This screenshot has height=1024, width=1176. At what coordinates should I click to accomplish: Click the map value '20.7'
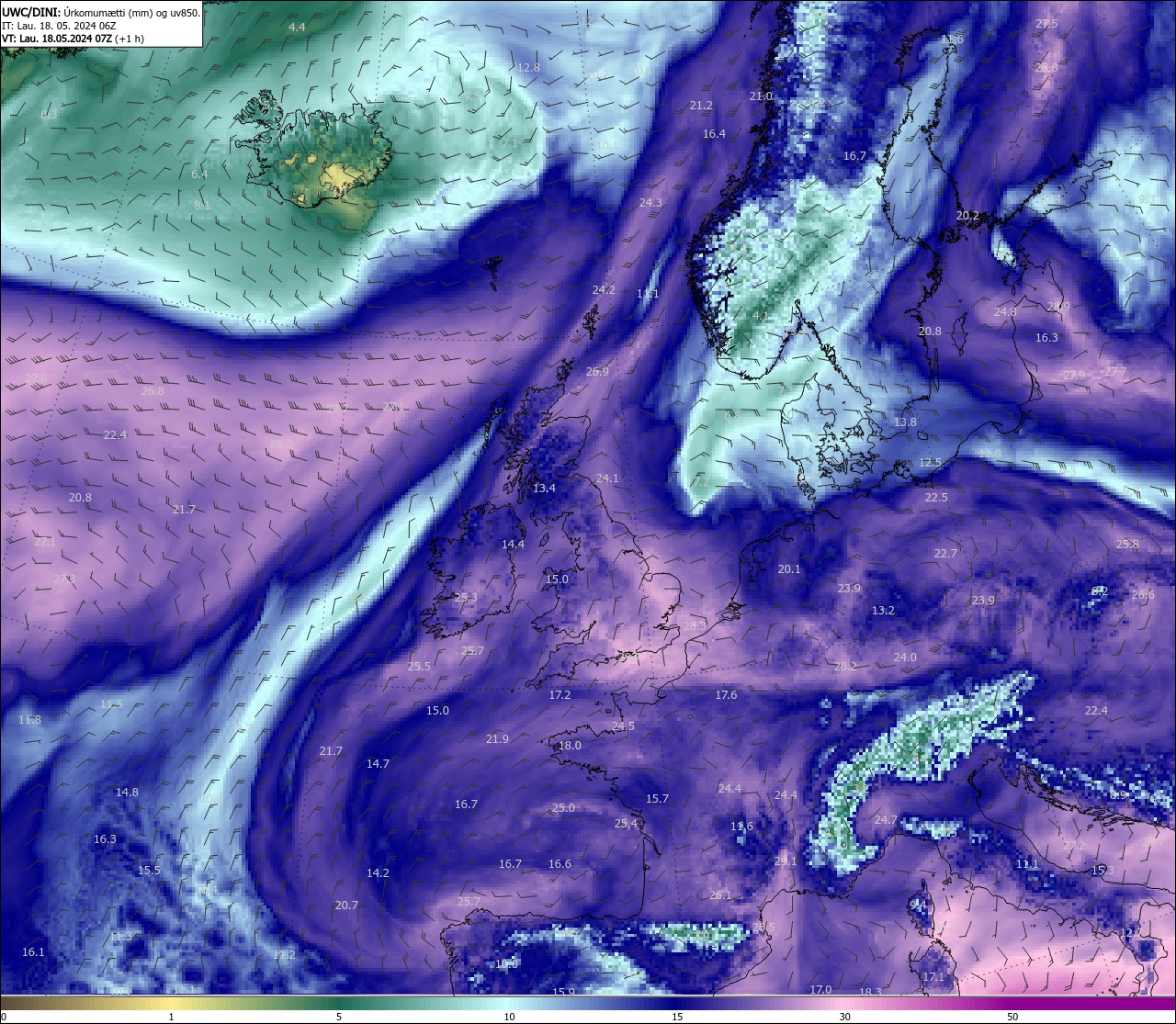point(346,906)
